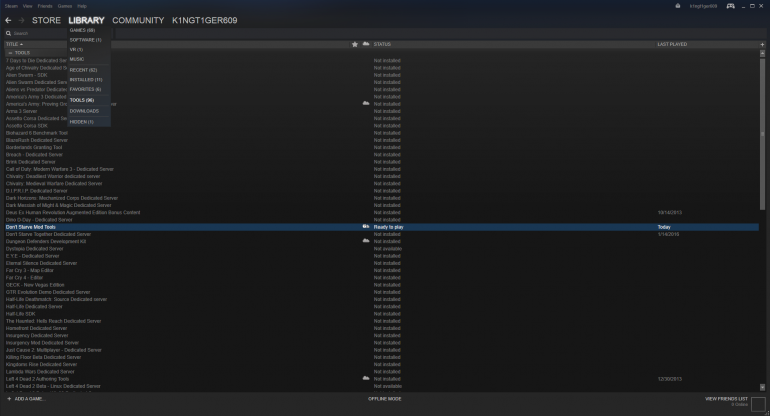
Task: Click icon beside Don't Starve Mod Tools status
Action: click(x=366, y=226)
